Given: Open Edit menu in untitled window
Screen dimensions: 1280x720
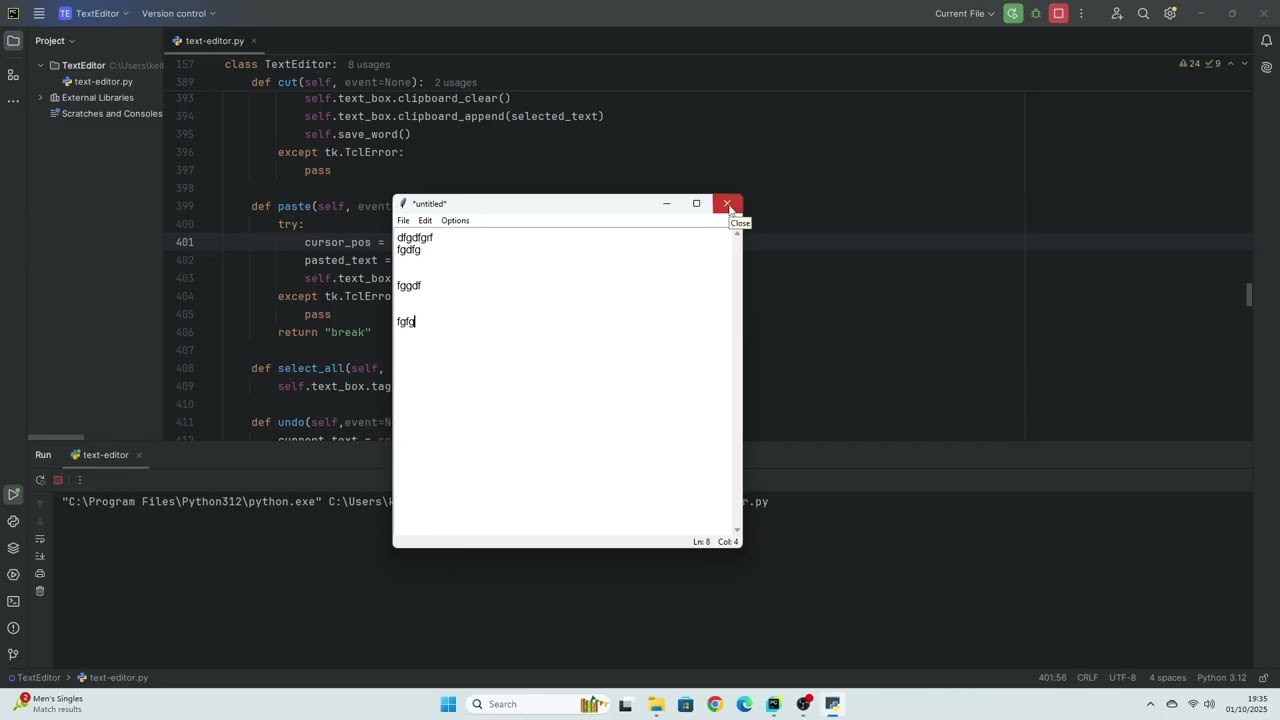Looking at the screenshot, I should click(x=425, y=221).
